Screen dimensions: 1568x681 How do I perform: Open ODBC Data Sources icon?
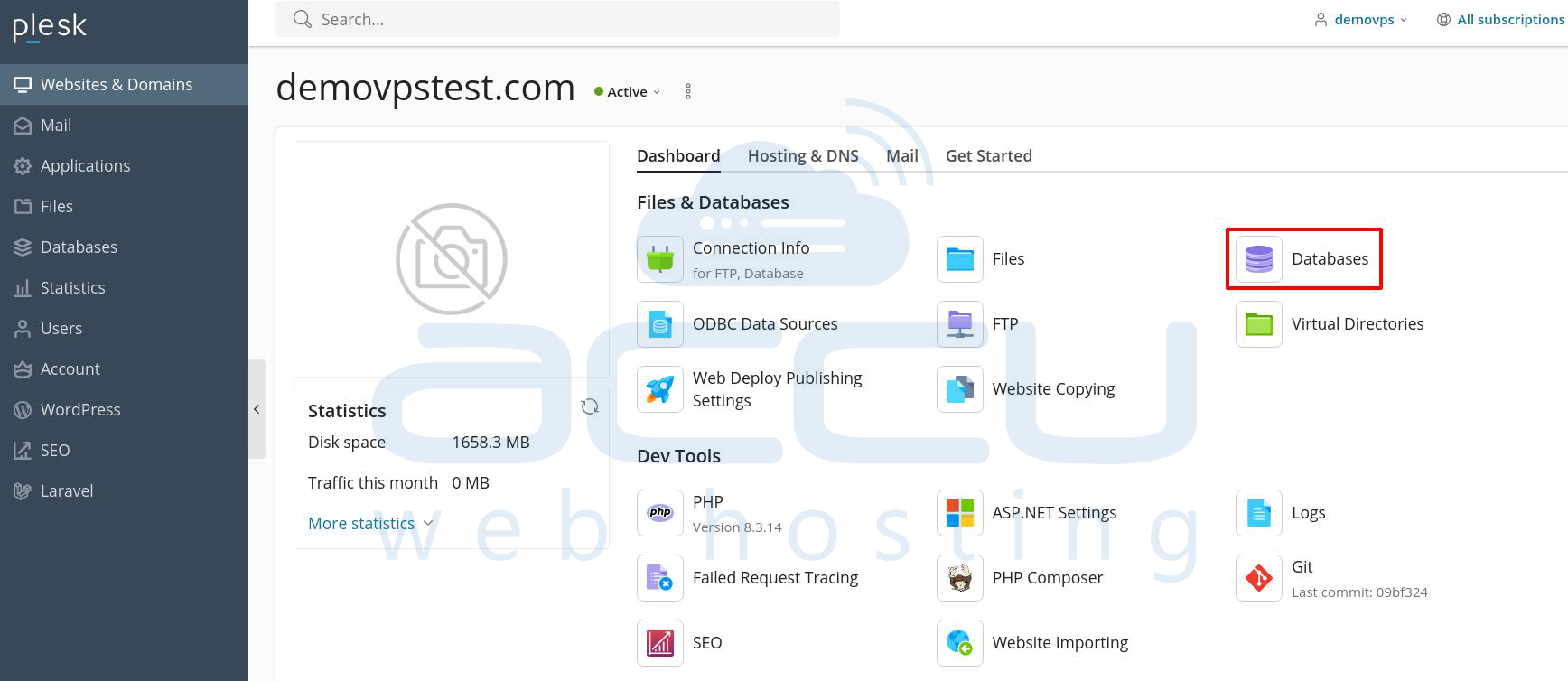660,324
